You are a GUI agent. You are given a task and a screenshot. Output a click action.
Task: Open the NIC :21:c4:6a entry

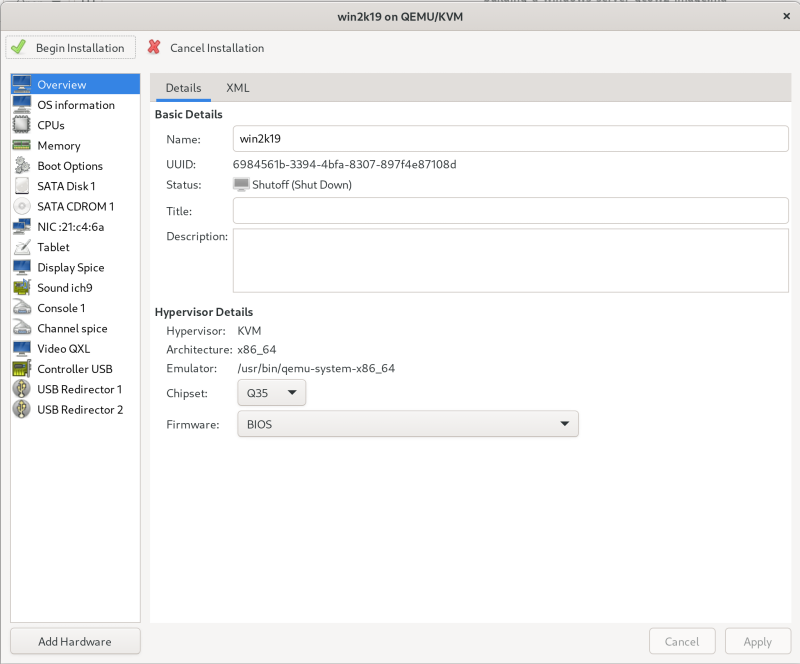(x=75, y=227)
